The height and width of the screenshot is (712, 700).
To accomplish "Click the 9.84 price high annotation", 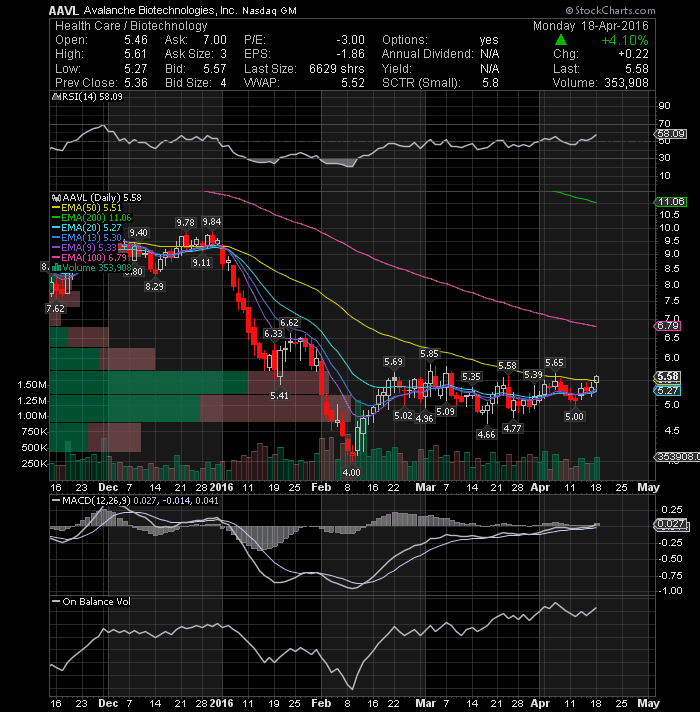I will pyautogui.click(x=212, y=222).
